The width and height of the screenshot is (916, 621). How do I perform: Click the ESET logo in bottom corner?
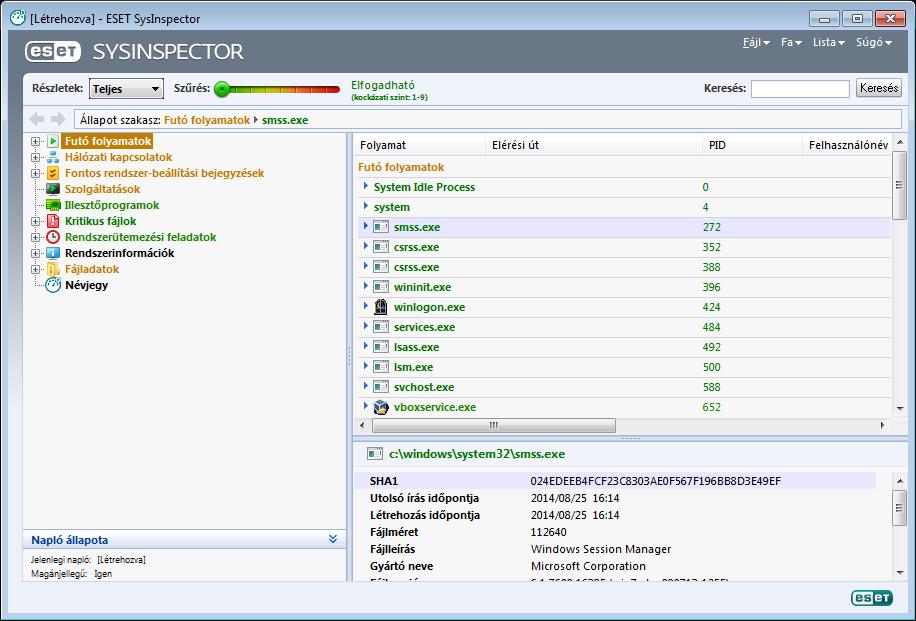click(x=872, y=598)
